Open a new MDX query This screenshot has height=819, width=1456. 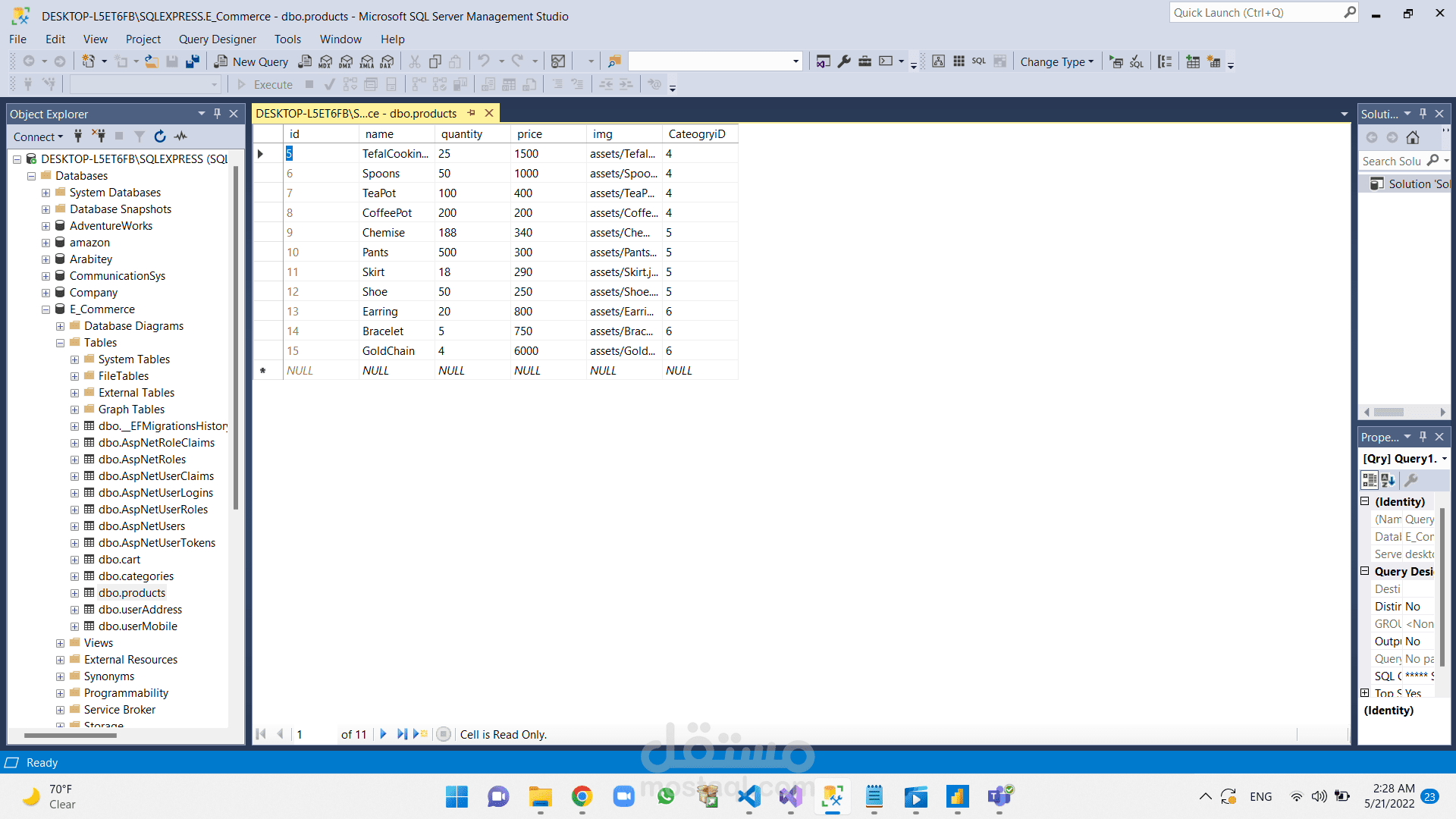tap(325, 61)
